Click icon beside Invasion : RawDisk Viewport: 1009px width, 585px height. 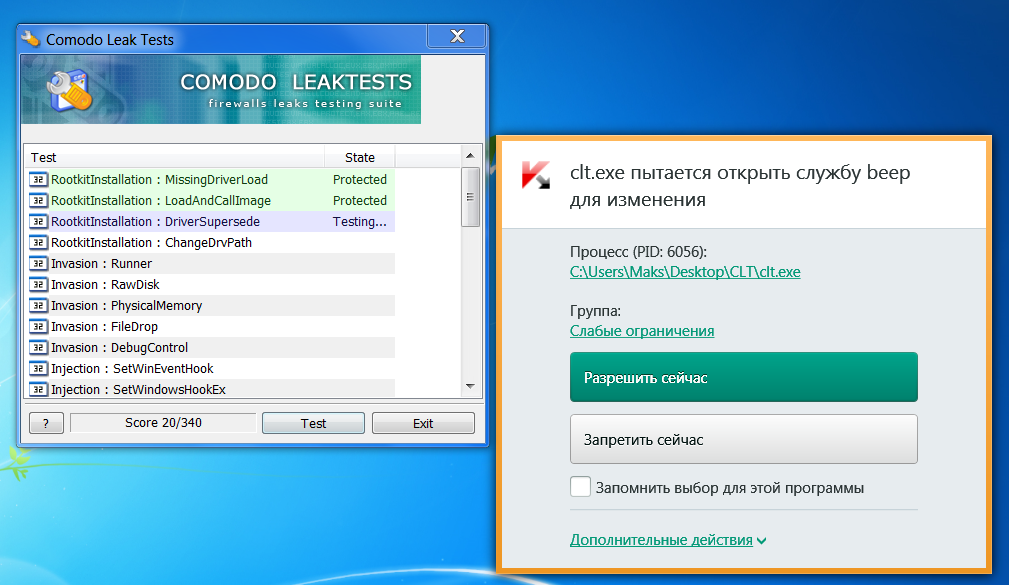(x=38, y=284)
